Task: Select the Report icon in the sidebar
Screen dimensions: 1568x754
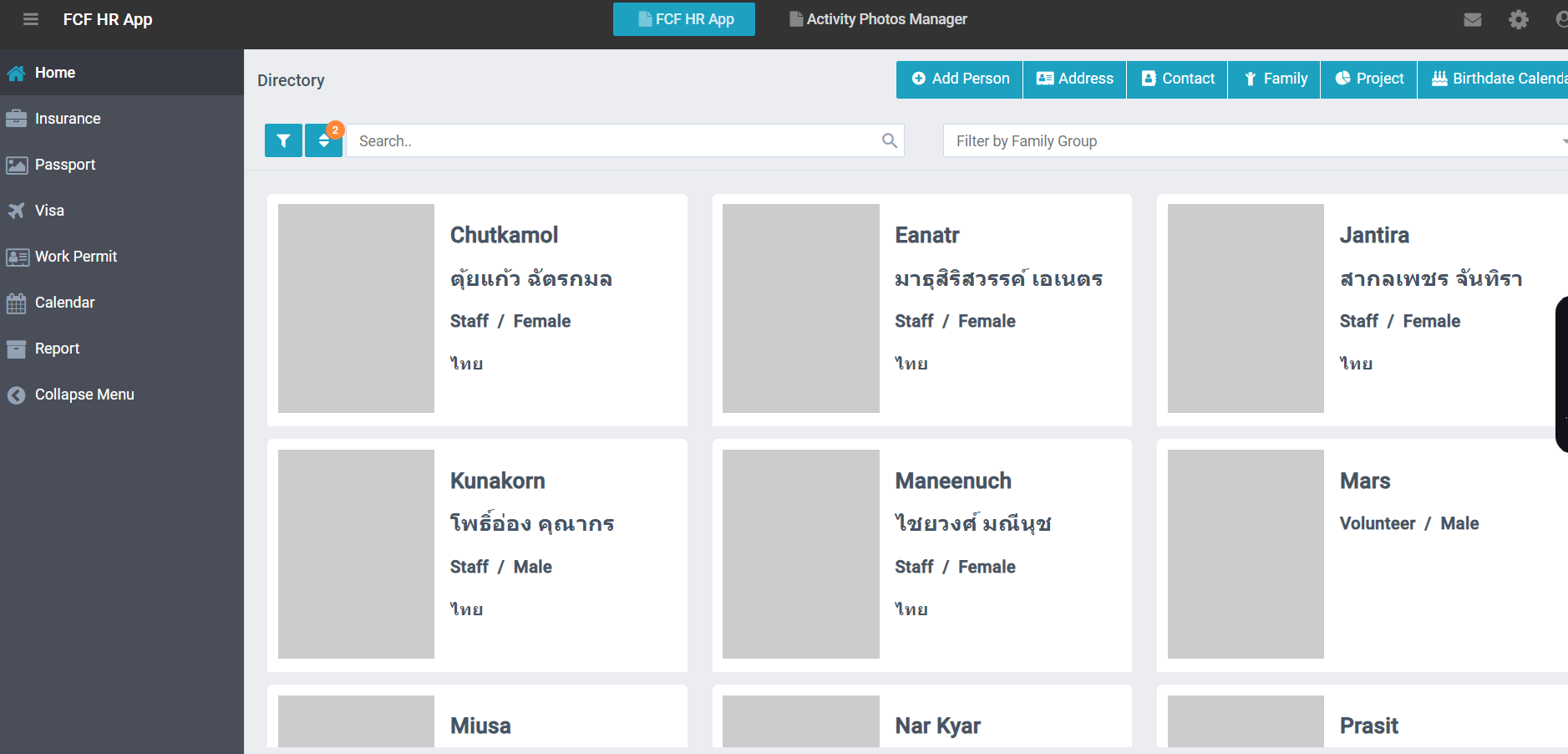Action: click(x=18, y=349)
